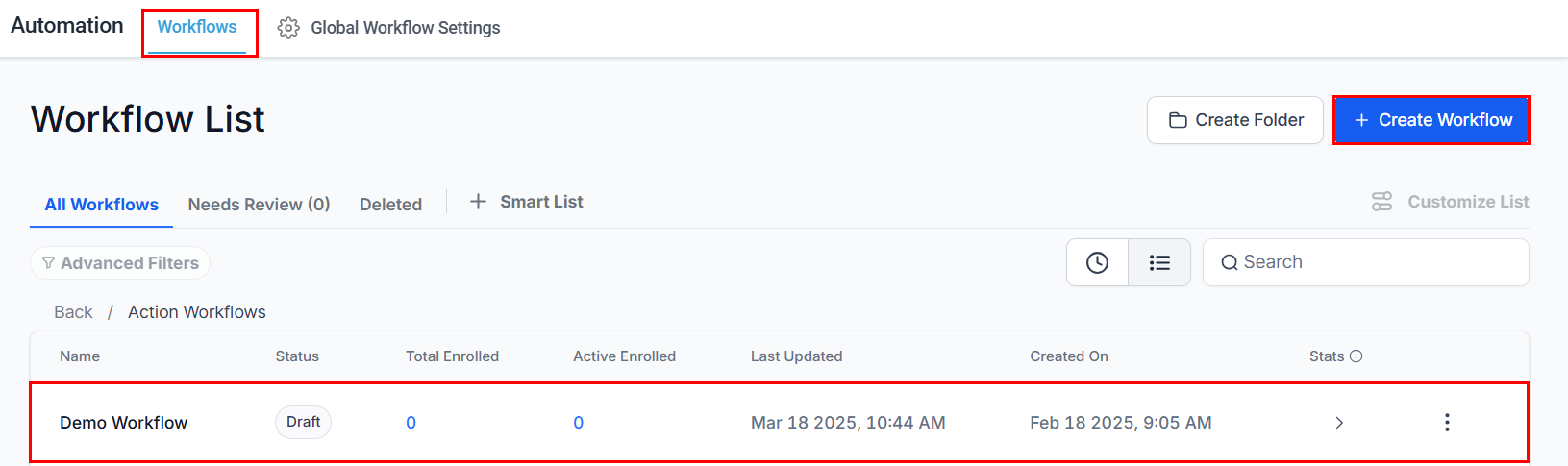Expand stats chevron for Demo Workflow
Image resolution: width=1568 pixels, height=466 pixels.
click(1339, 423)
